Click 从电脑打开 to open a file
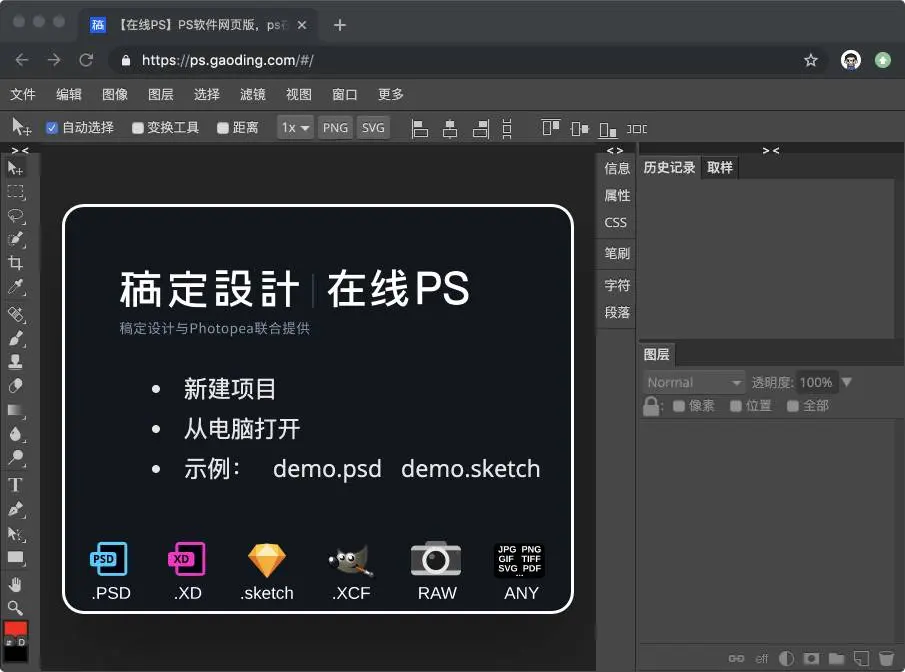 pos(242,429)
